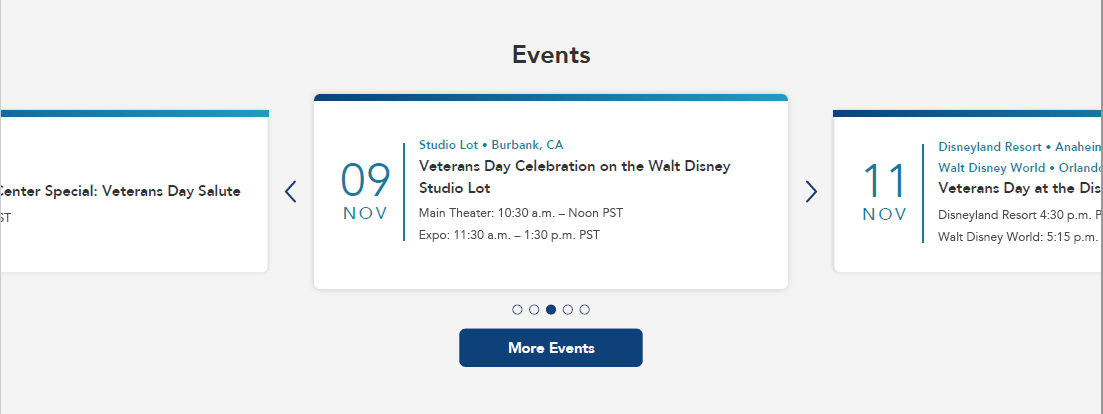
Task: Click the Studio Lot • Burbank, CA location
Action: pyautogui.click(x=490, y=145)
